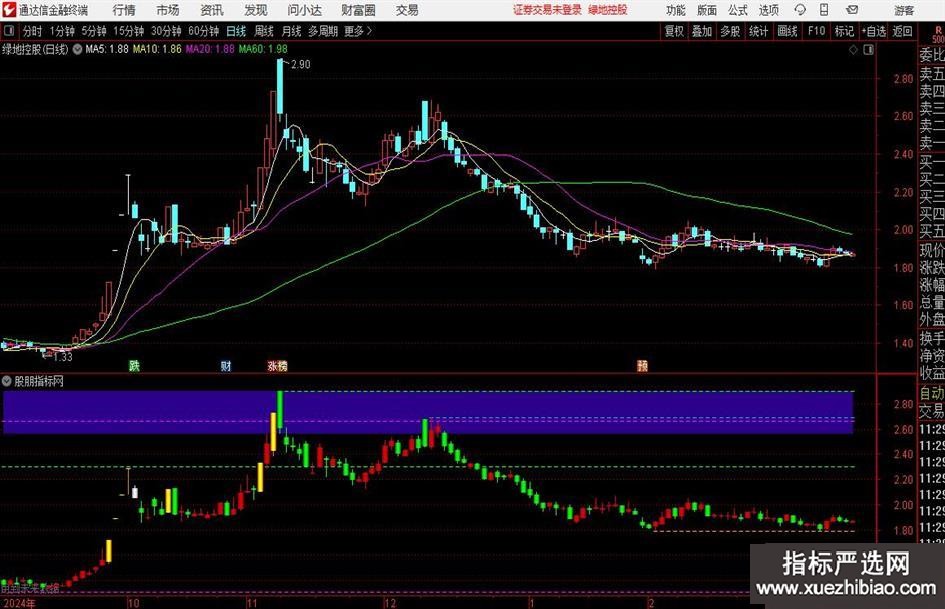Open the 问小达 menu

tap(304, 10)
